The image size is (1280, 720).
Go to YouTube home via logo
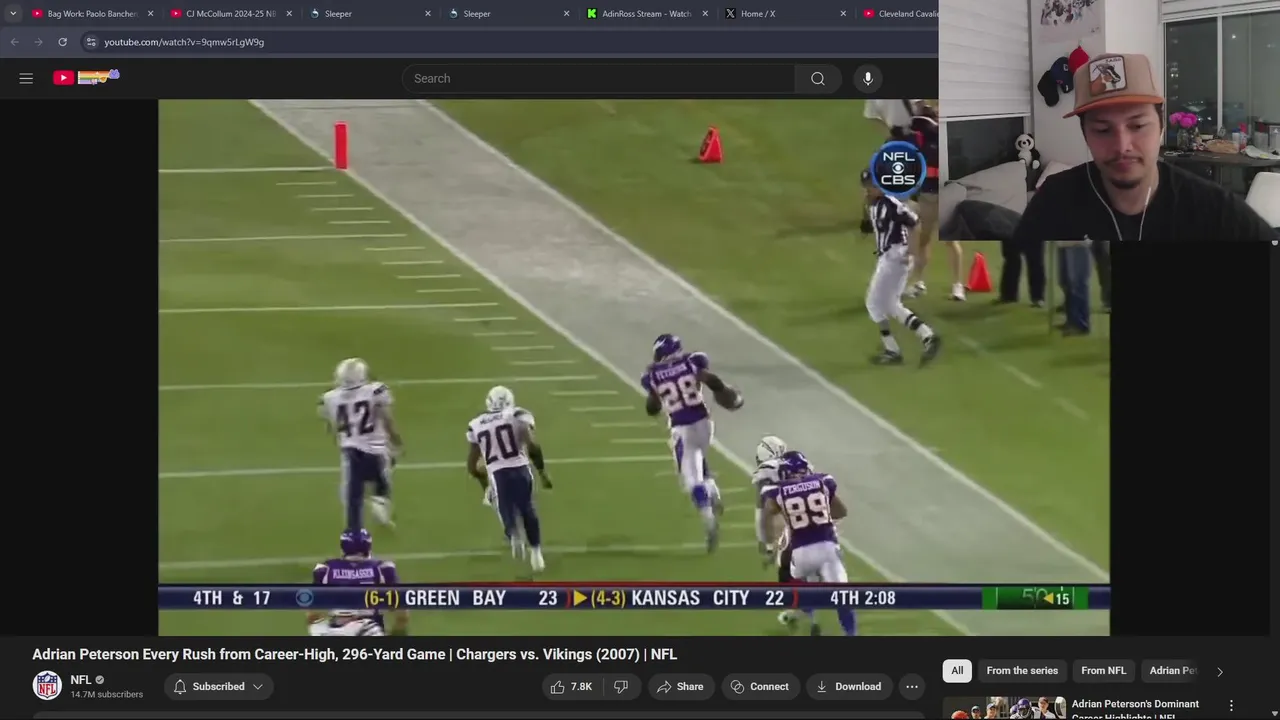click(86, 77)
